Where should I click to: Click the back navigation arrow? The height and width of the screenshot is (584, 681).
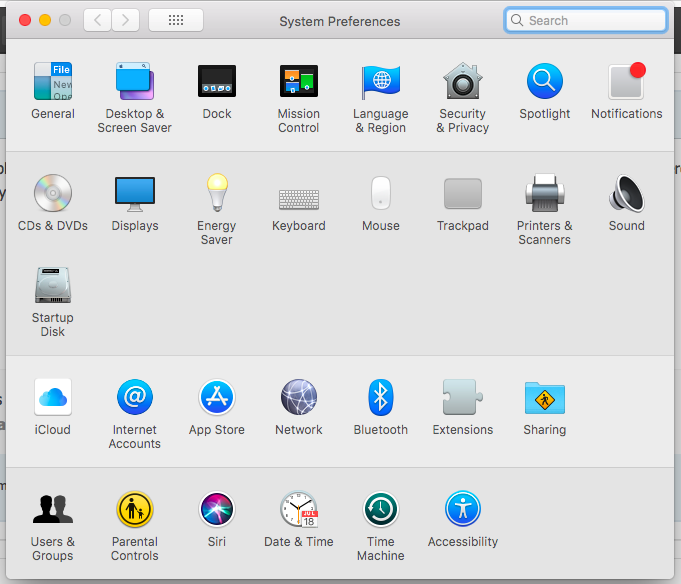pos(98,20)
